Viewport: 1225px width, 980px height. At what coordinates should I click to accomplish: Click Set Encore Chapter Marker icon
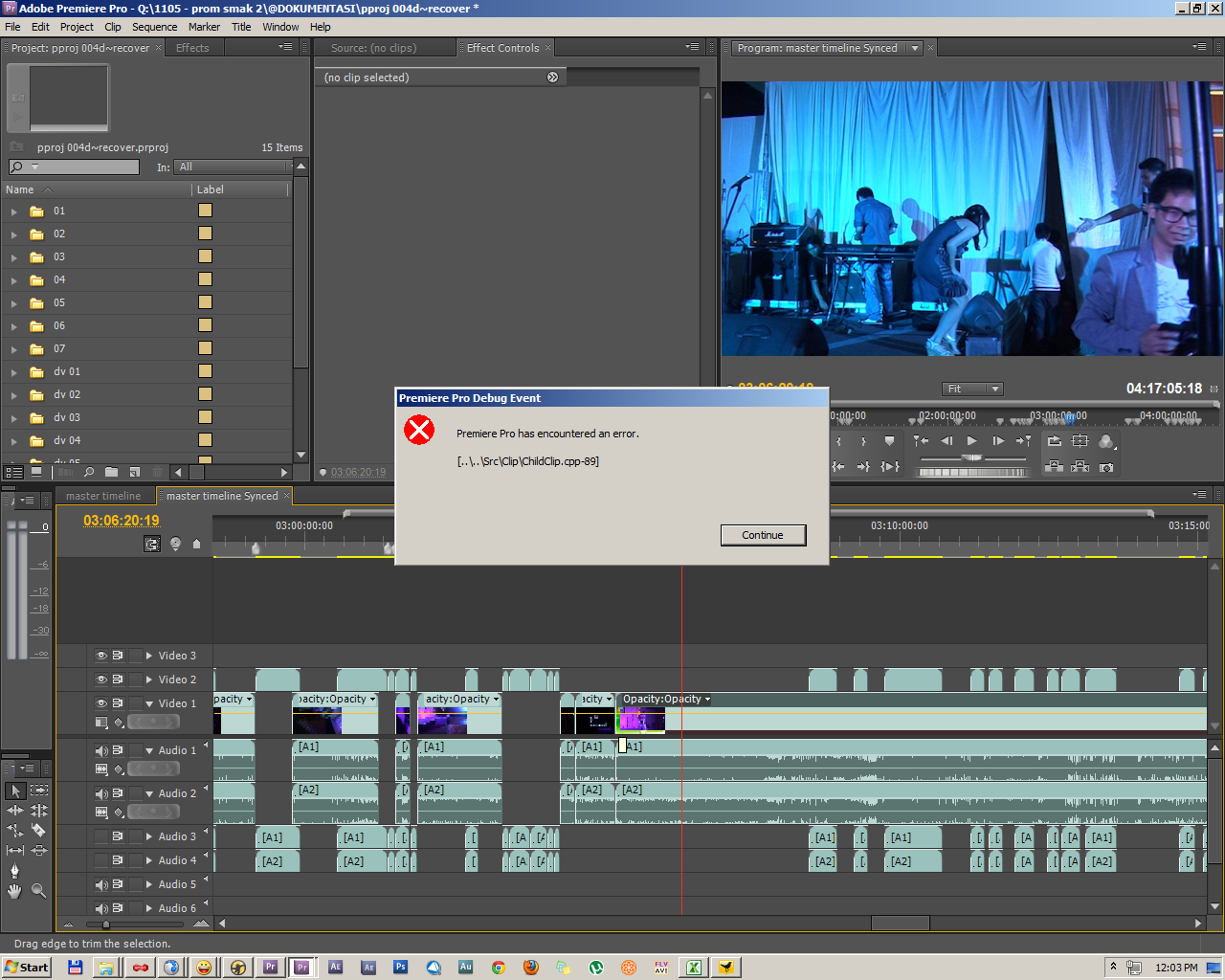click(x=175, y=544)
